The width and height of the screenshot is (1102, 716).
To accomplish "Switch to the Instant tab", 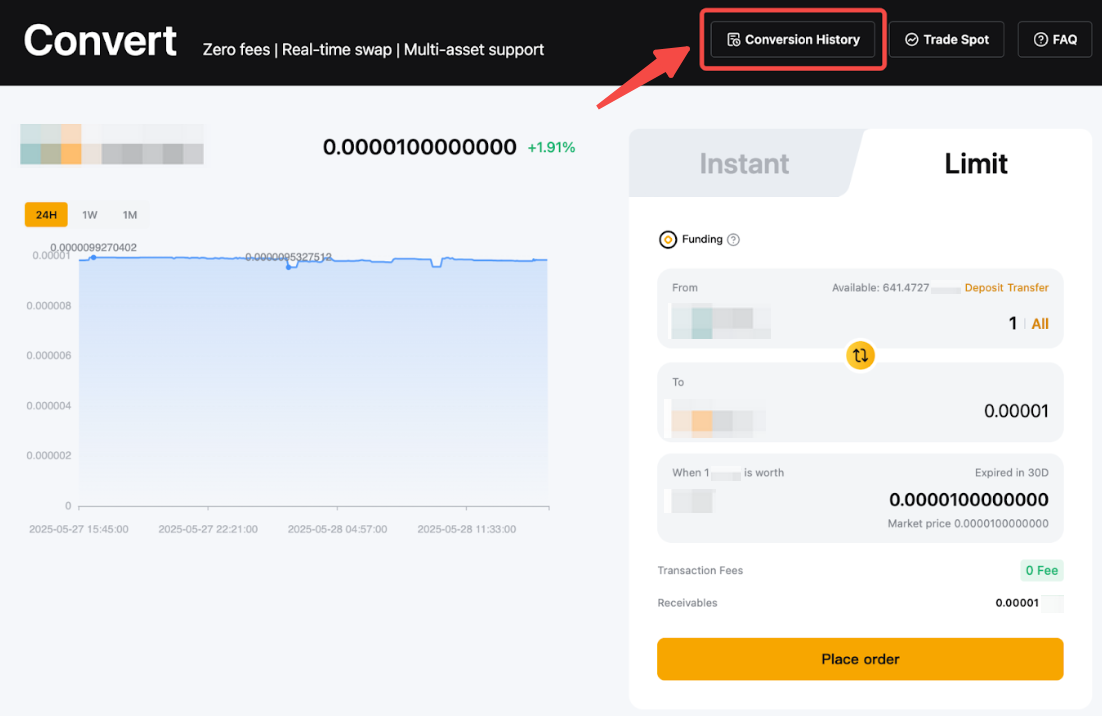I will (744, 164).
